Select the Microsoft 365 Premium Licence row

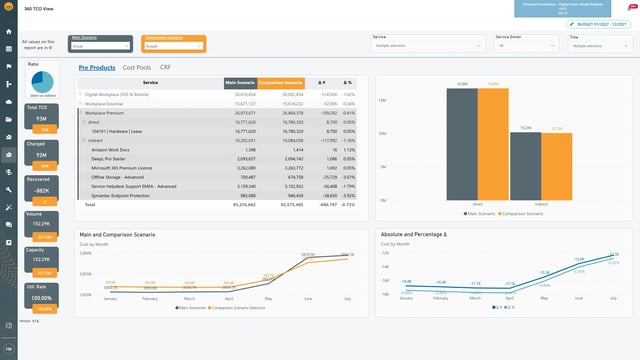[217, 168]
